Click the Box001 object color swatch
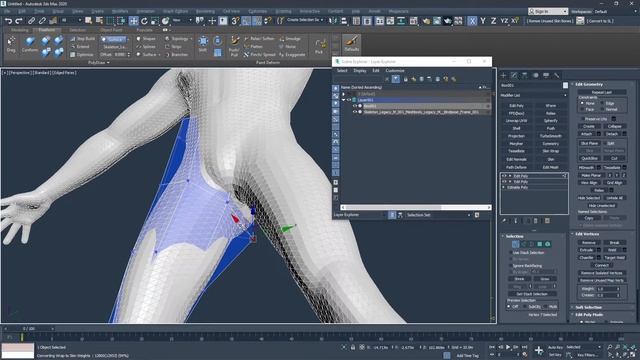Screen dimensions: 640x360 point(565,85)
